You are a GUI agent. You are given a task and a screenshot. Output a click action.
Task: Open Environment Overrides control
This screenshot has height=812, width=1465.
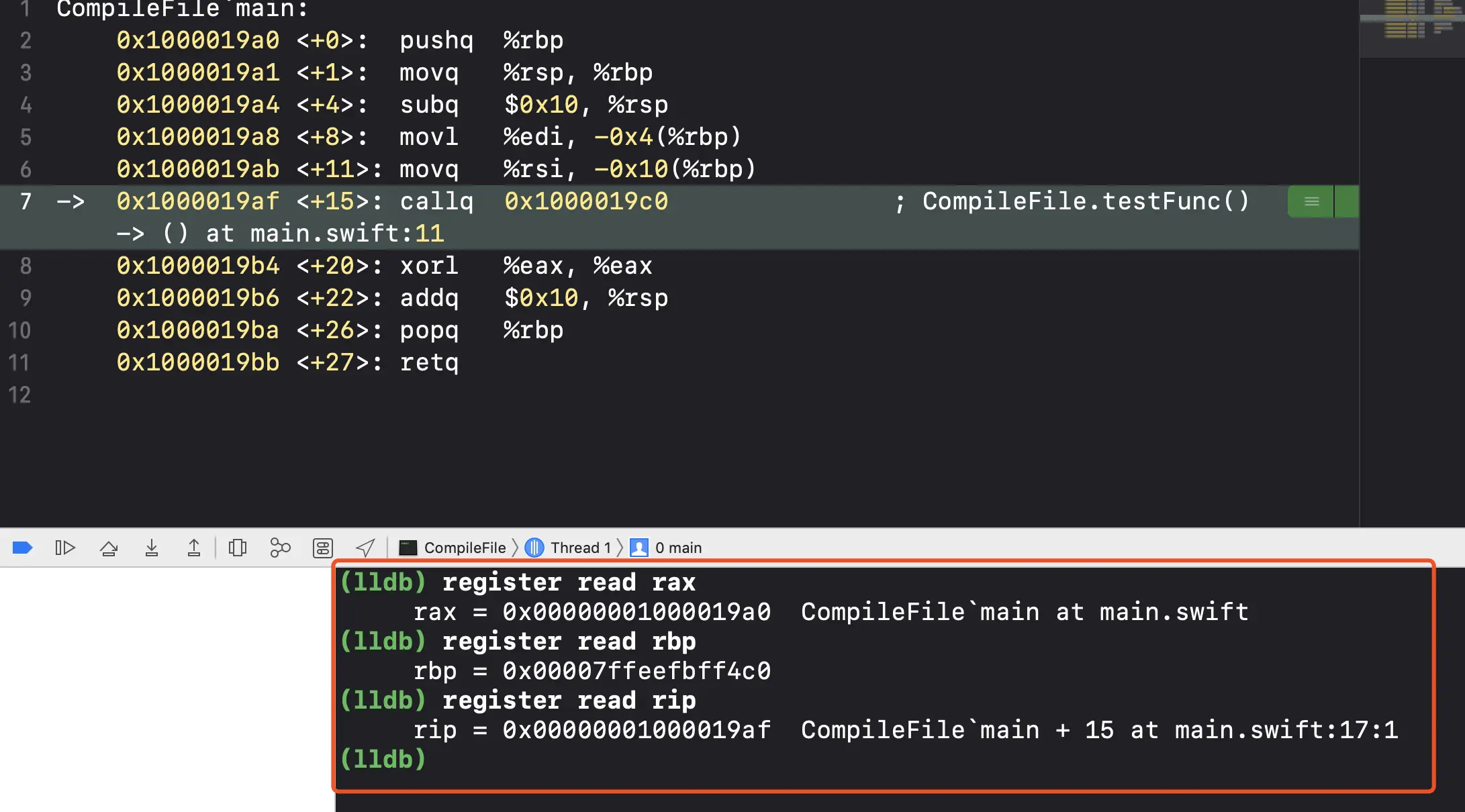coord(323,548)
